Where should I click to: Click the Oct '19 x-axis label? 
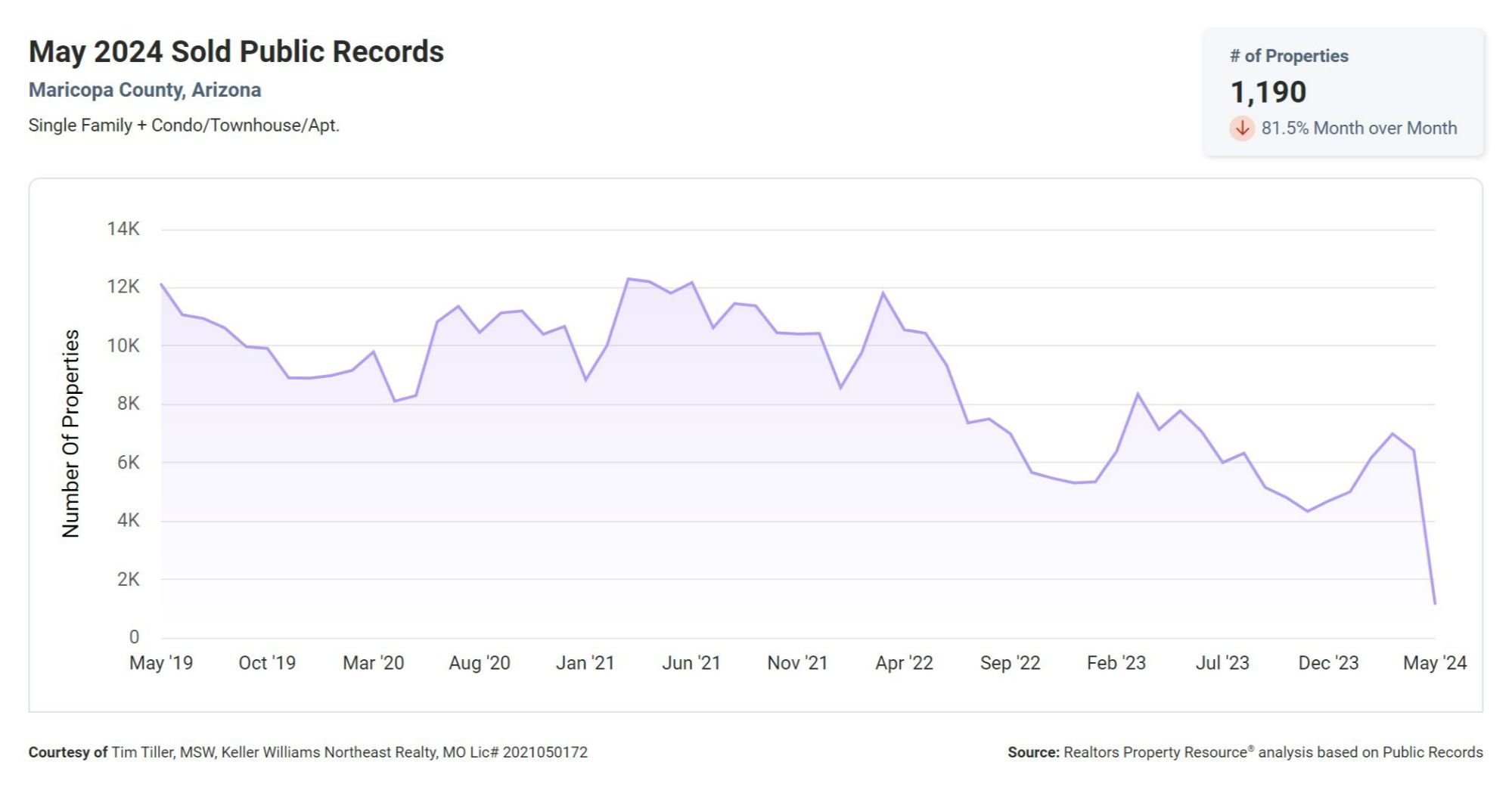click(267, 663)
